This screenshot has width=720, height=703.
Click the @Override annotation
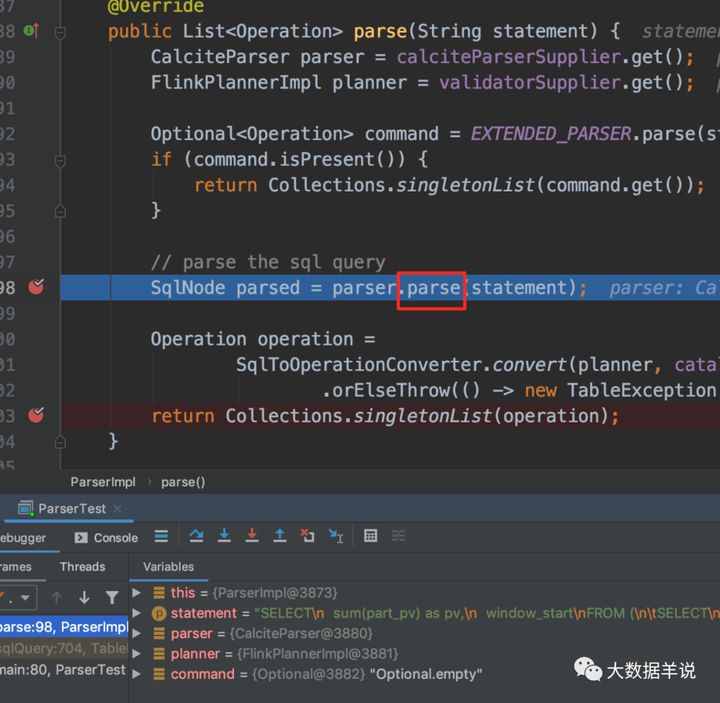pos(156,6)
